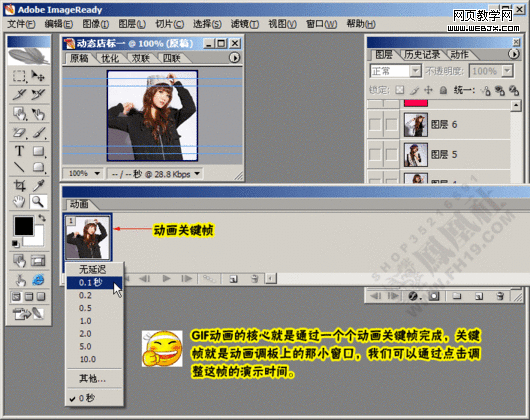Preview in Internet Explorer browser
The image size is (530, 420).
point(38,279)
